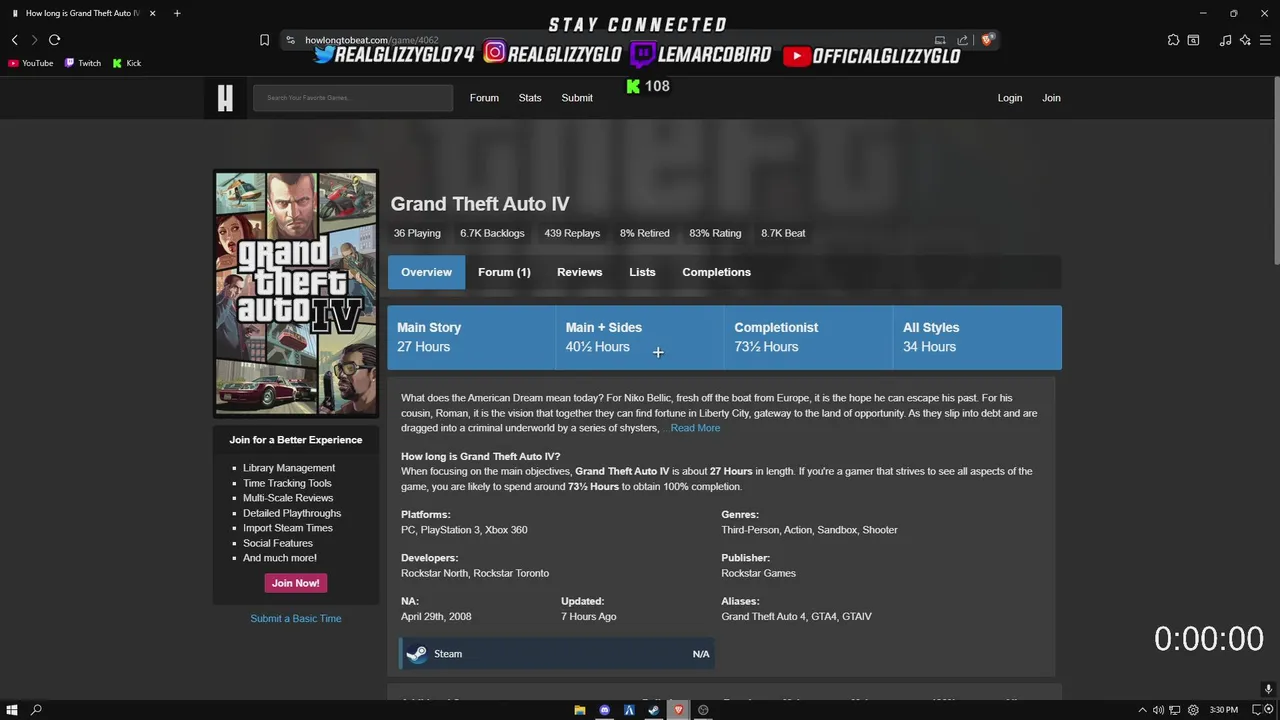The height and width of the screenshot is (720, 1280).
Task: Open the volume icon in system tray
Action: tap(1158, 710)
